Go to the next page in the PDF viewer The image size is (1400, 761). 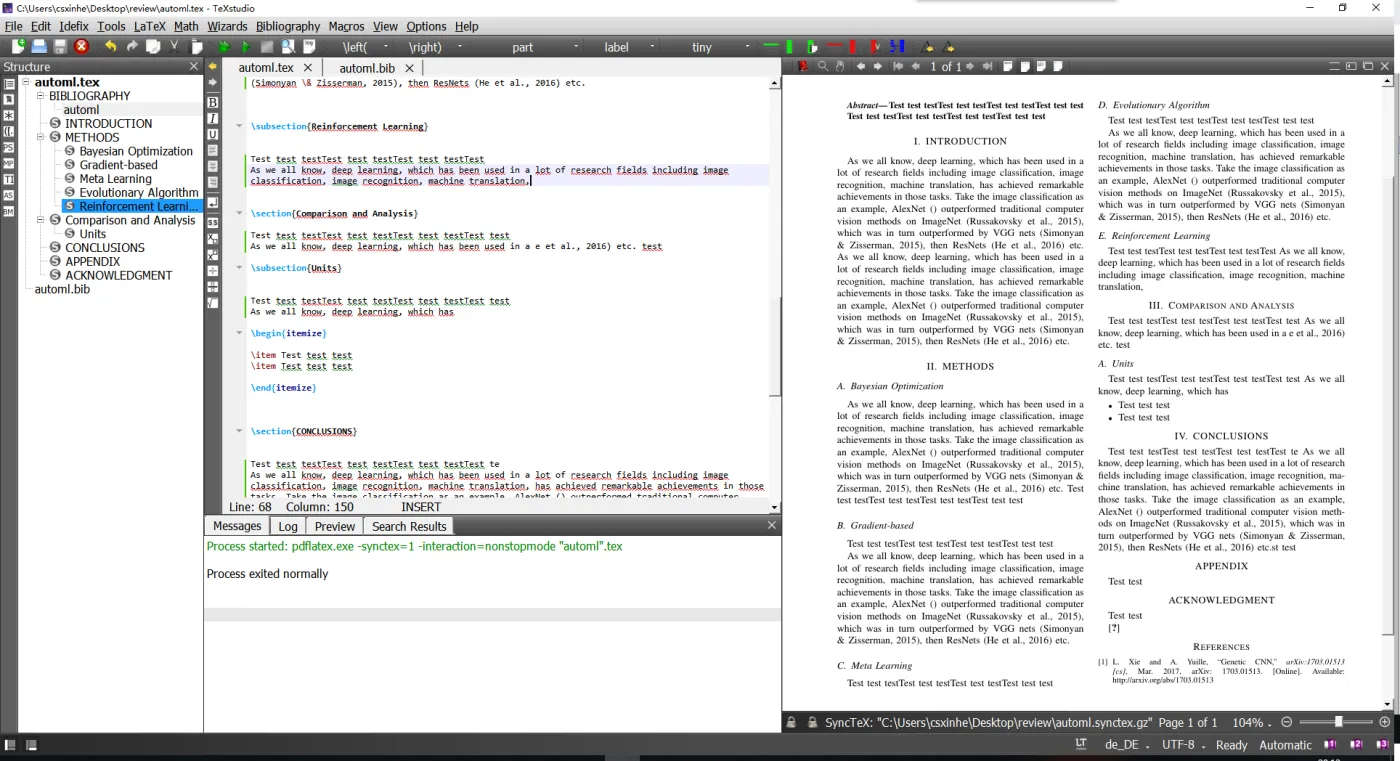pos(970,66)
